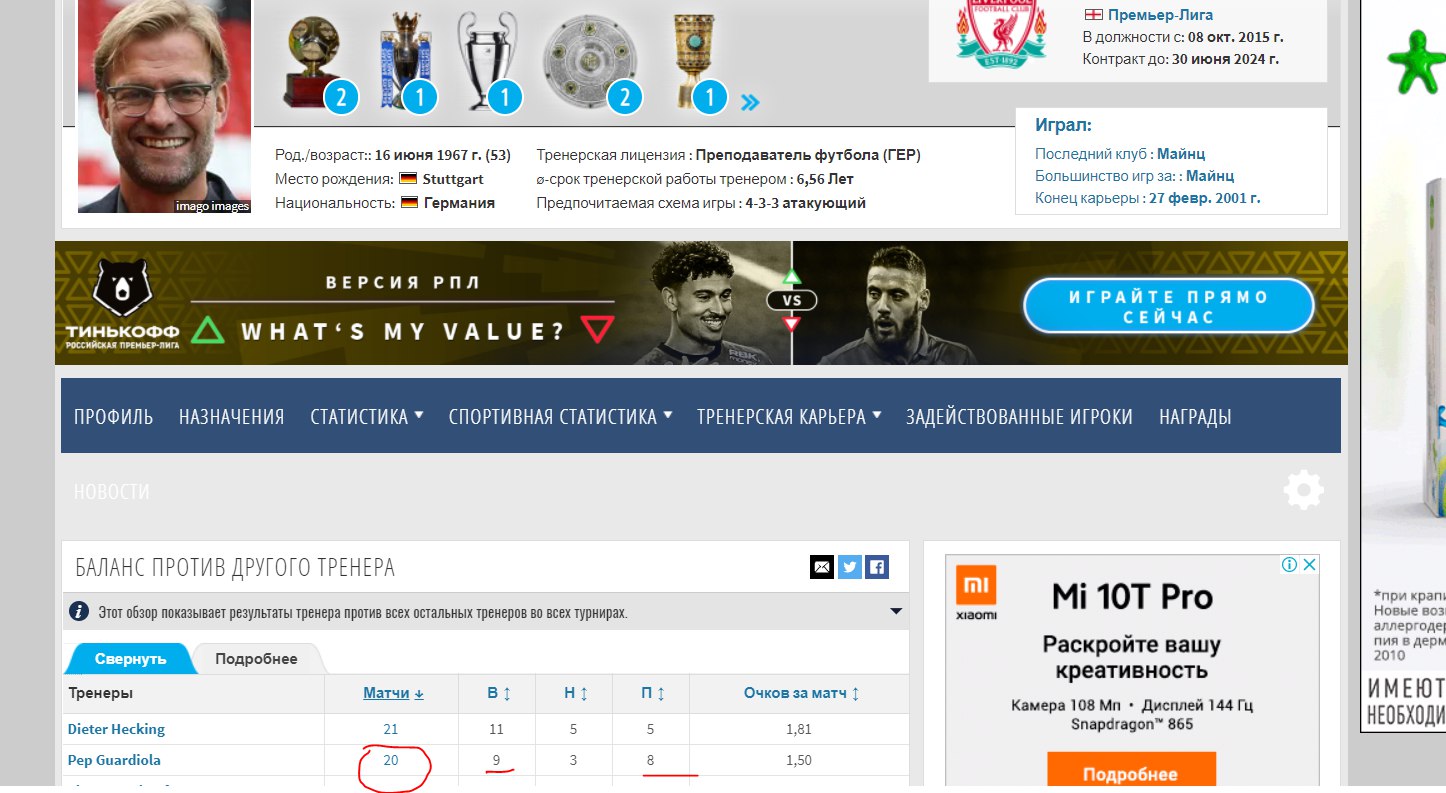1446x793 pixels.
Task: Click the email share icon
Action: (822, 567)
